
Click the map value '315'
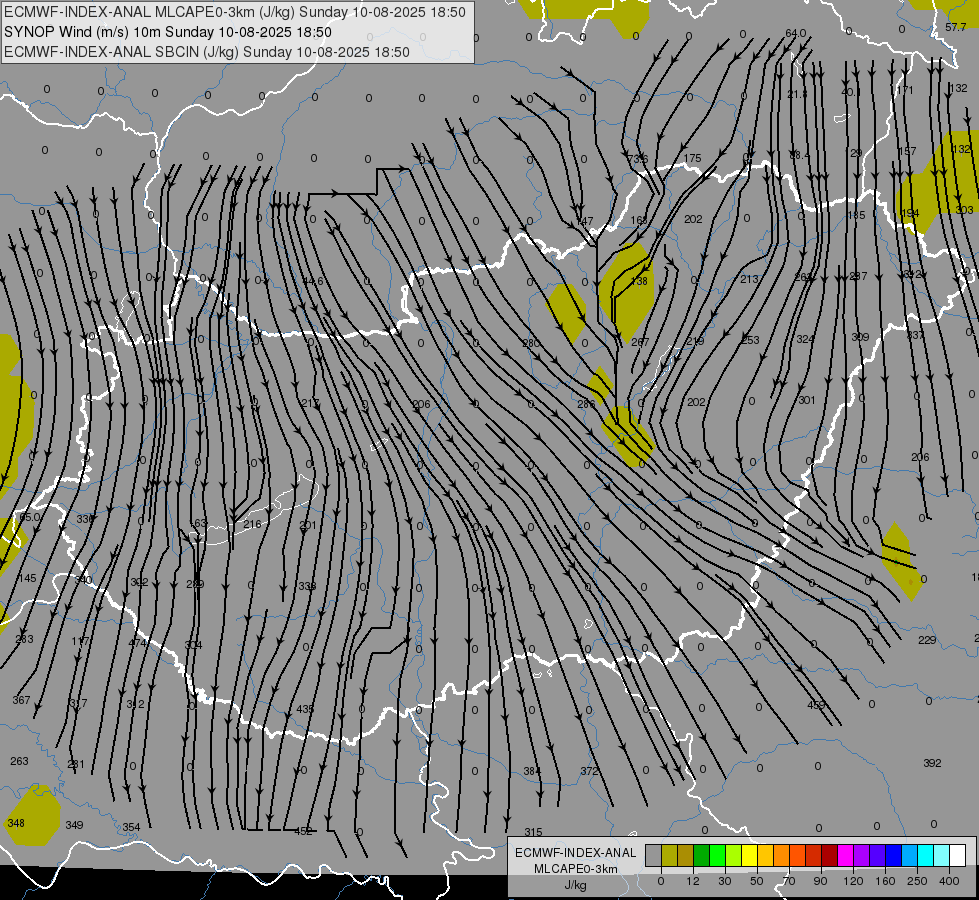point(533,832)
